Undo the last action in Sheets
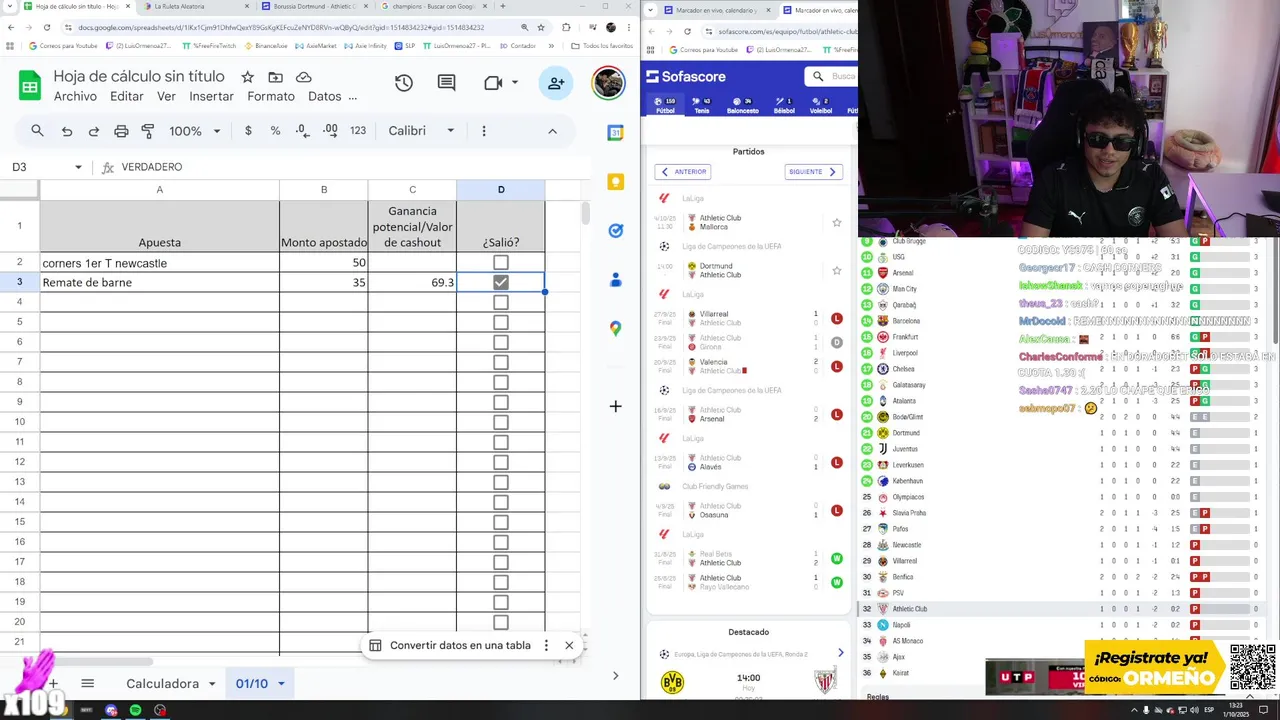 [x=67, y=131]
